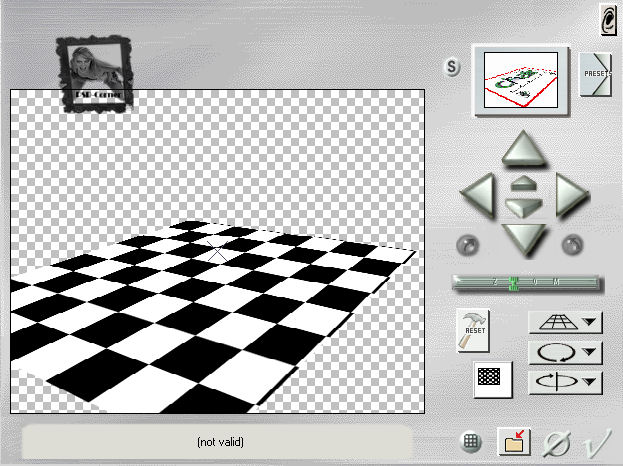Image resolution: width=623 pixels, height=466 pixels.
Task: Toggle the round S button
Action: click(453, 68)
